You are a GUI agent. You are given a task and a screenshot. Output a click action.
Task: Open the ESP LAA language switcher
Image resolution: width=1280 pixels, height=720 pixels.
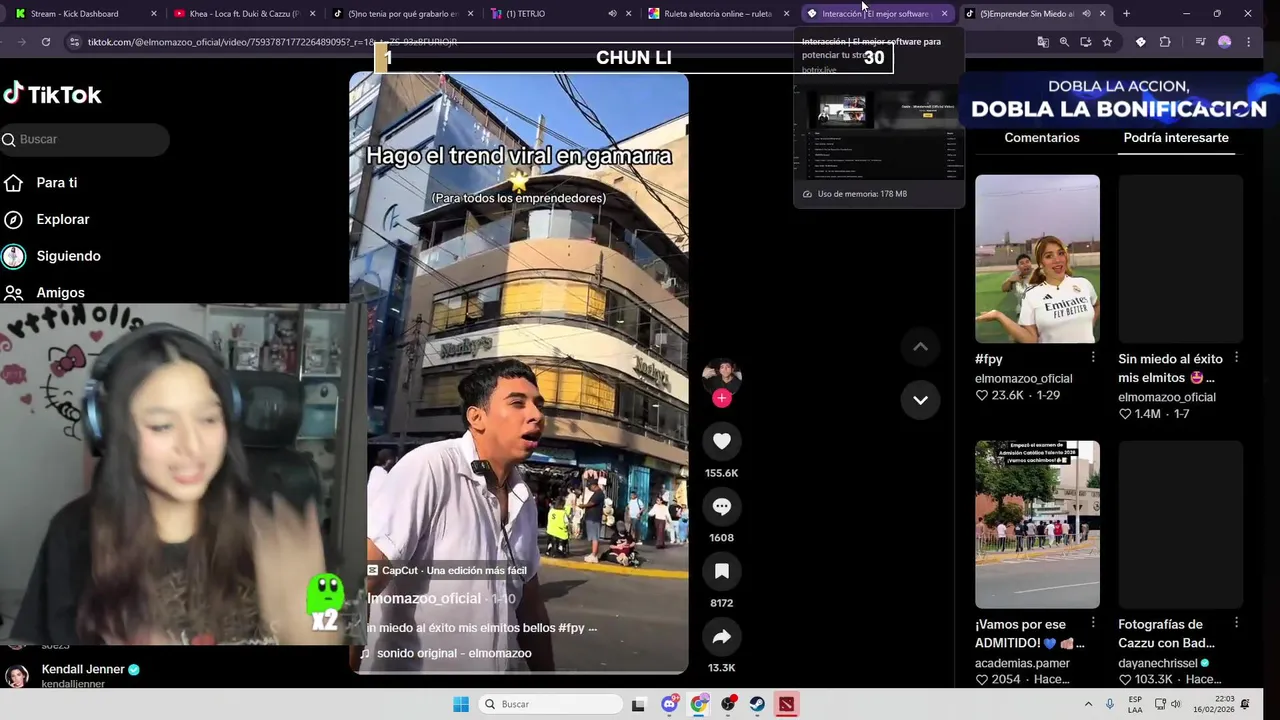(x=1135, y=704)
